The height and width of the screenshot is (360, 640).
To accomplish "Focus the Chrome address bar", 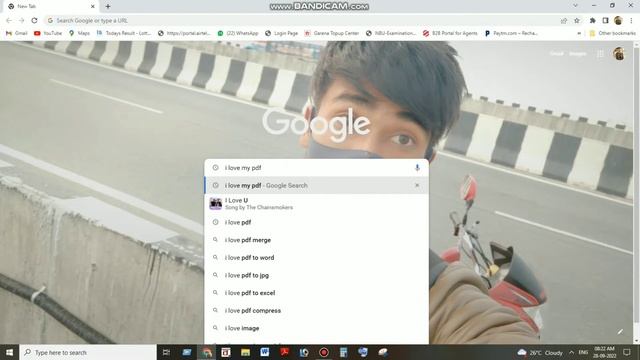I will 300,20.
